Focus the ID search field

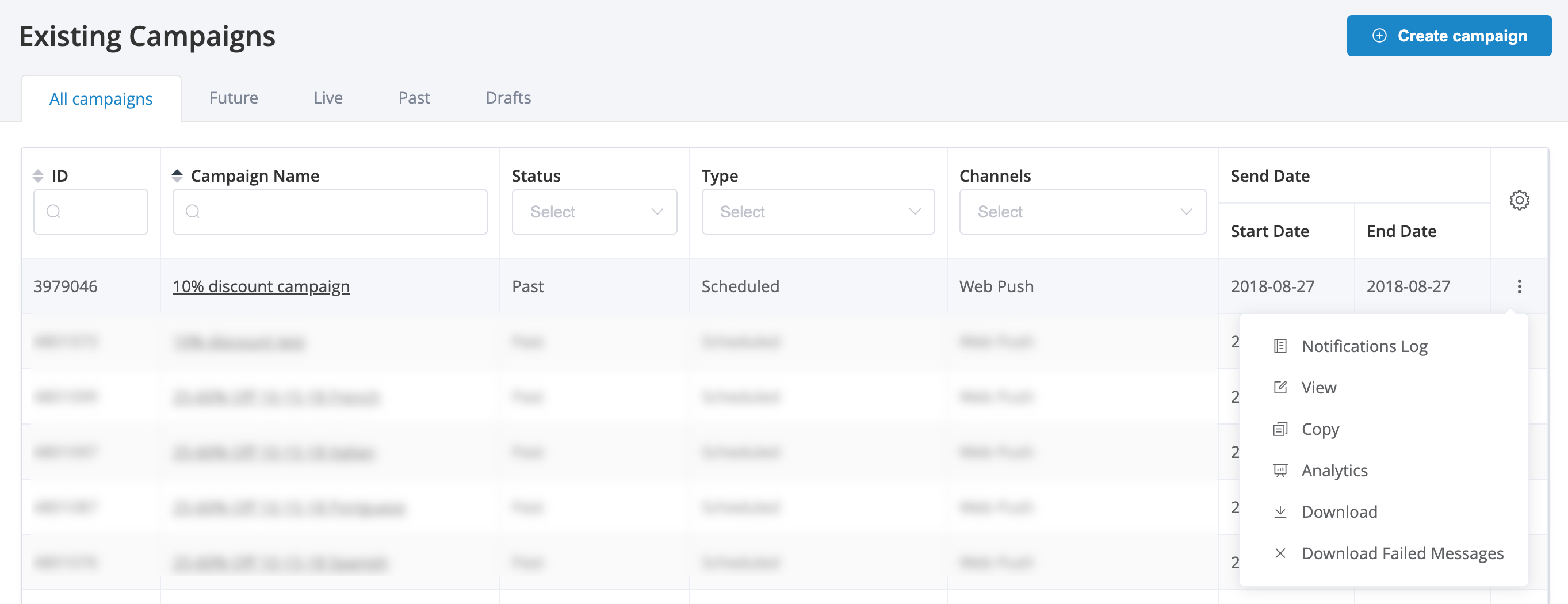[91, 211]
